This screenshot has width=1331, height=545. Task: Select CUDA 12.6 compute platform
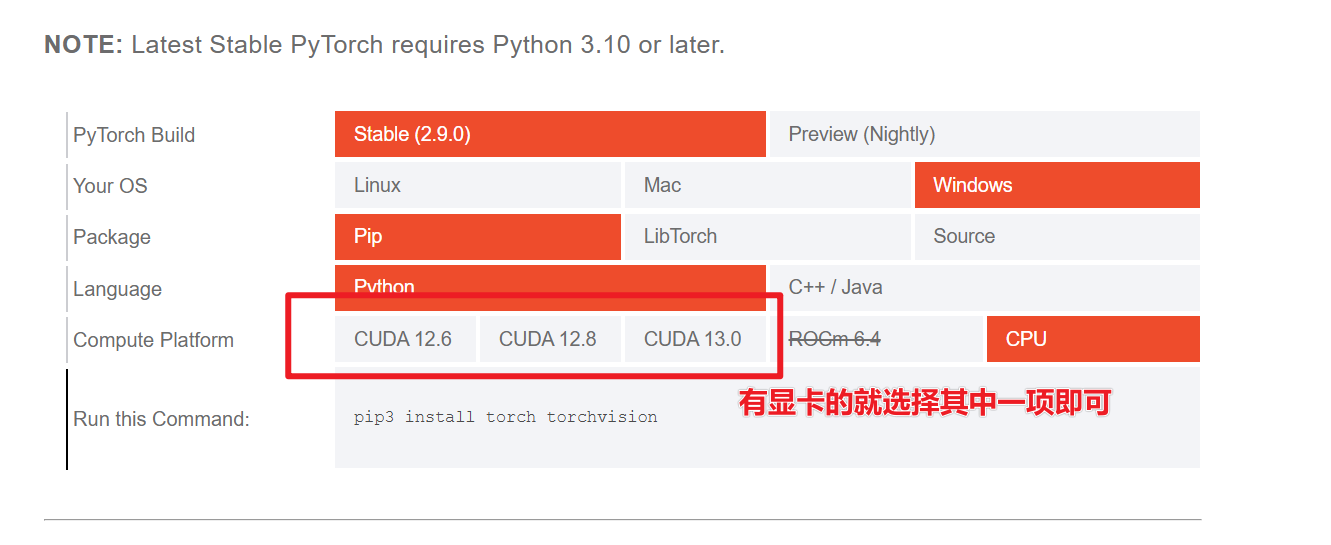tap(404, 339)
